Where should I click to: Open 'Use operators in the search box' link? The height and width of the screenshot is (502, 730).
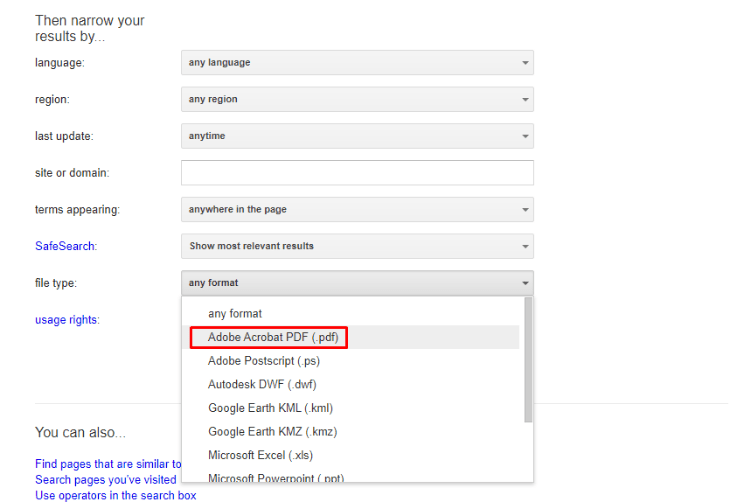[x=115, y=495]
